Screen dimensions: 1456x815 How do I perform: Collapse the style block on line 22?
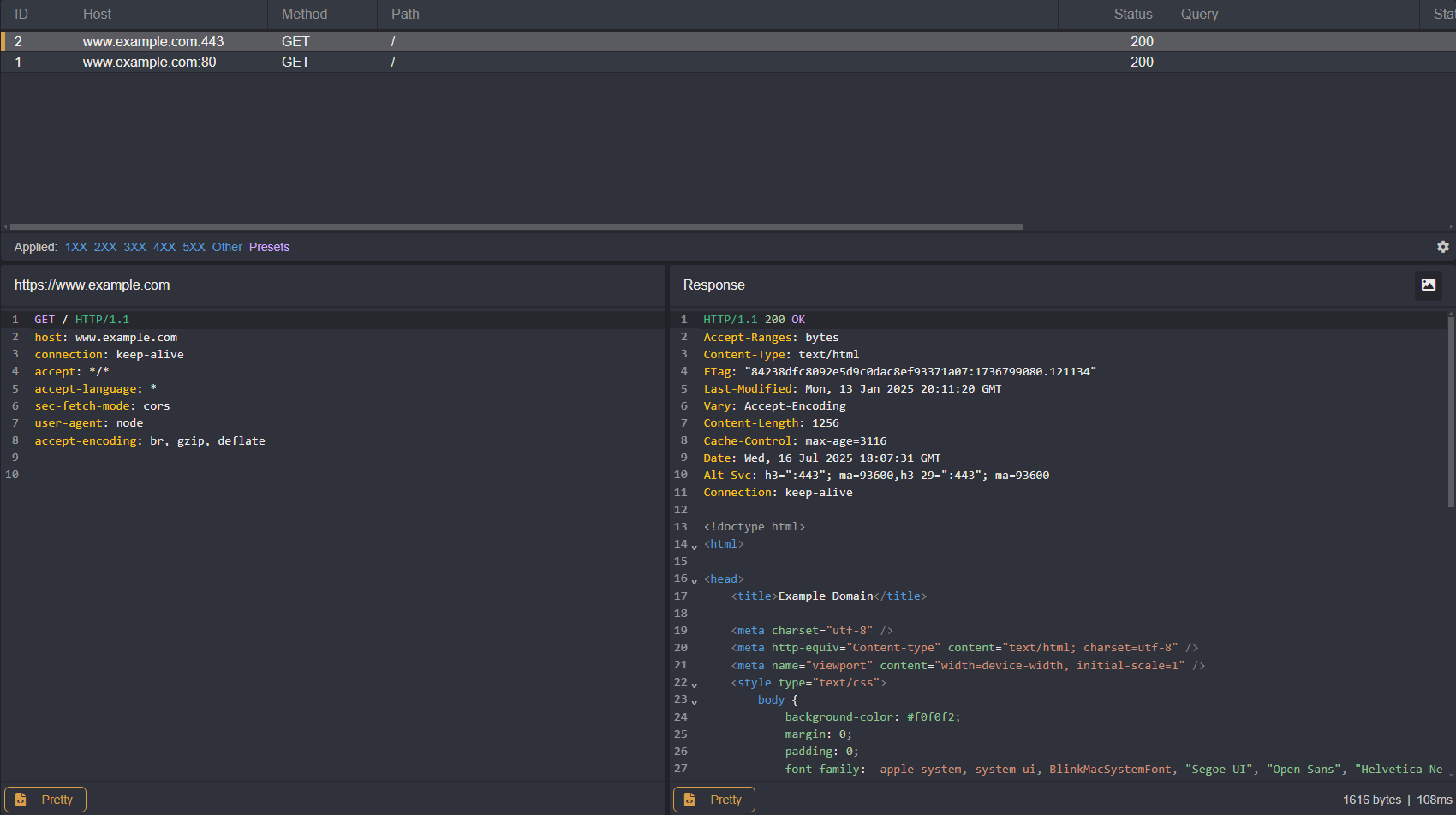click(x=694, y=685)
